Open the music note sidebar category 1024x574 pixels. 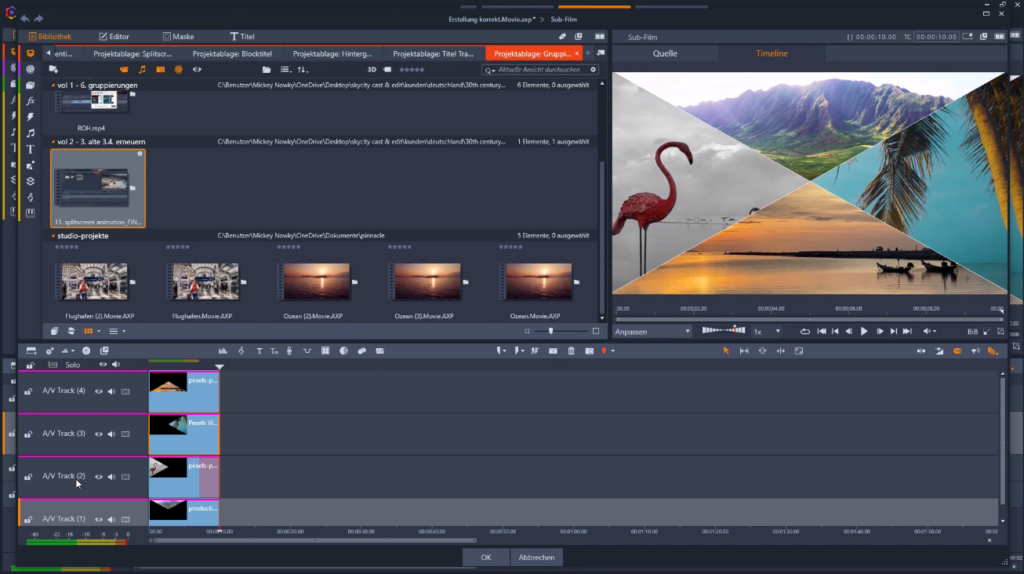tap(30, 133)
